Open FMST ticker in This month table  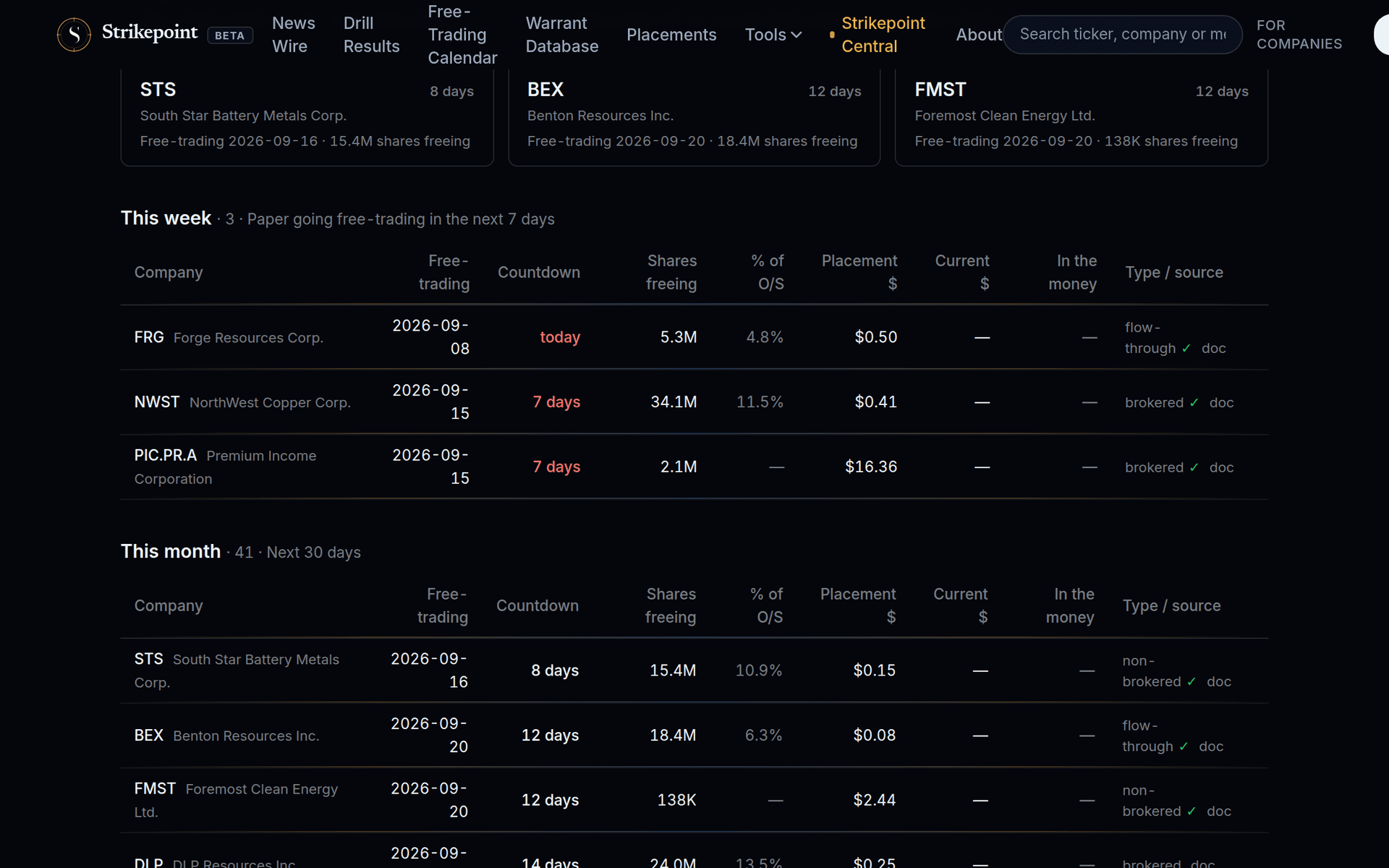coord(155,788)
